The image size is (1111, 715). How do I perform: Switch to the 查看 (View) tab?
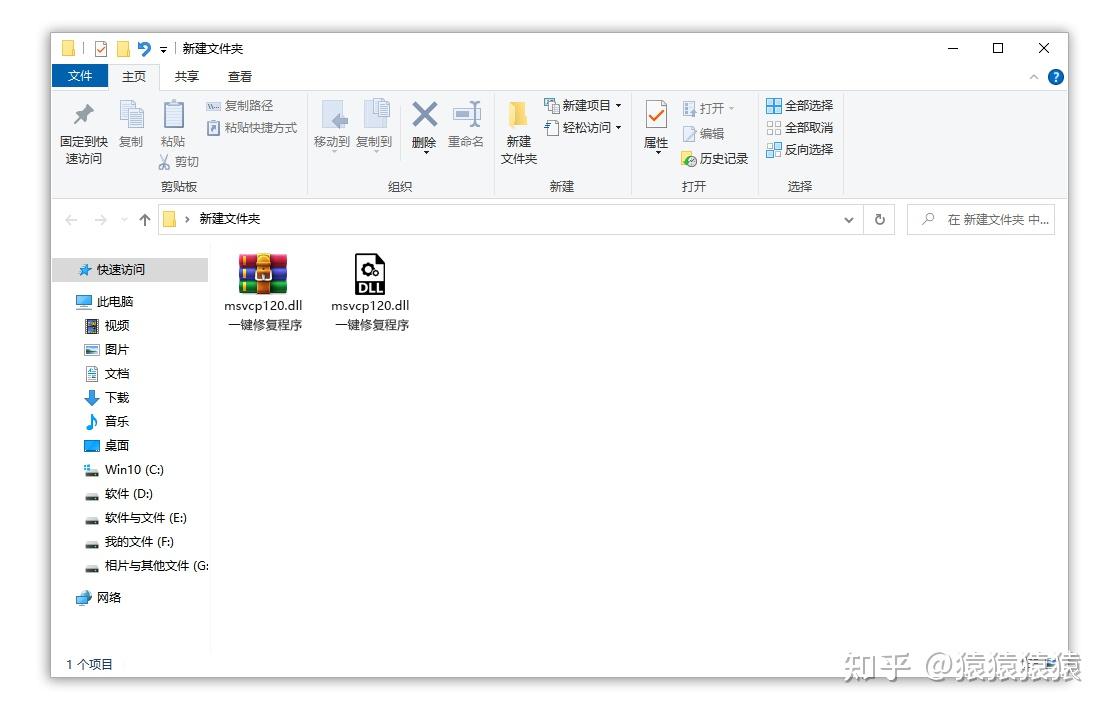(240, 76)
